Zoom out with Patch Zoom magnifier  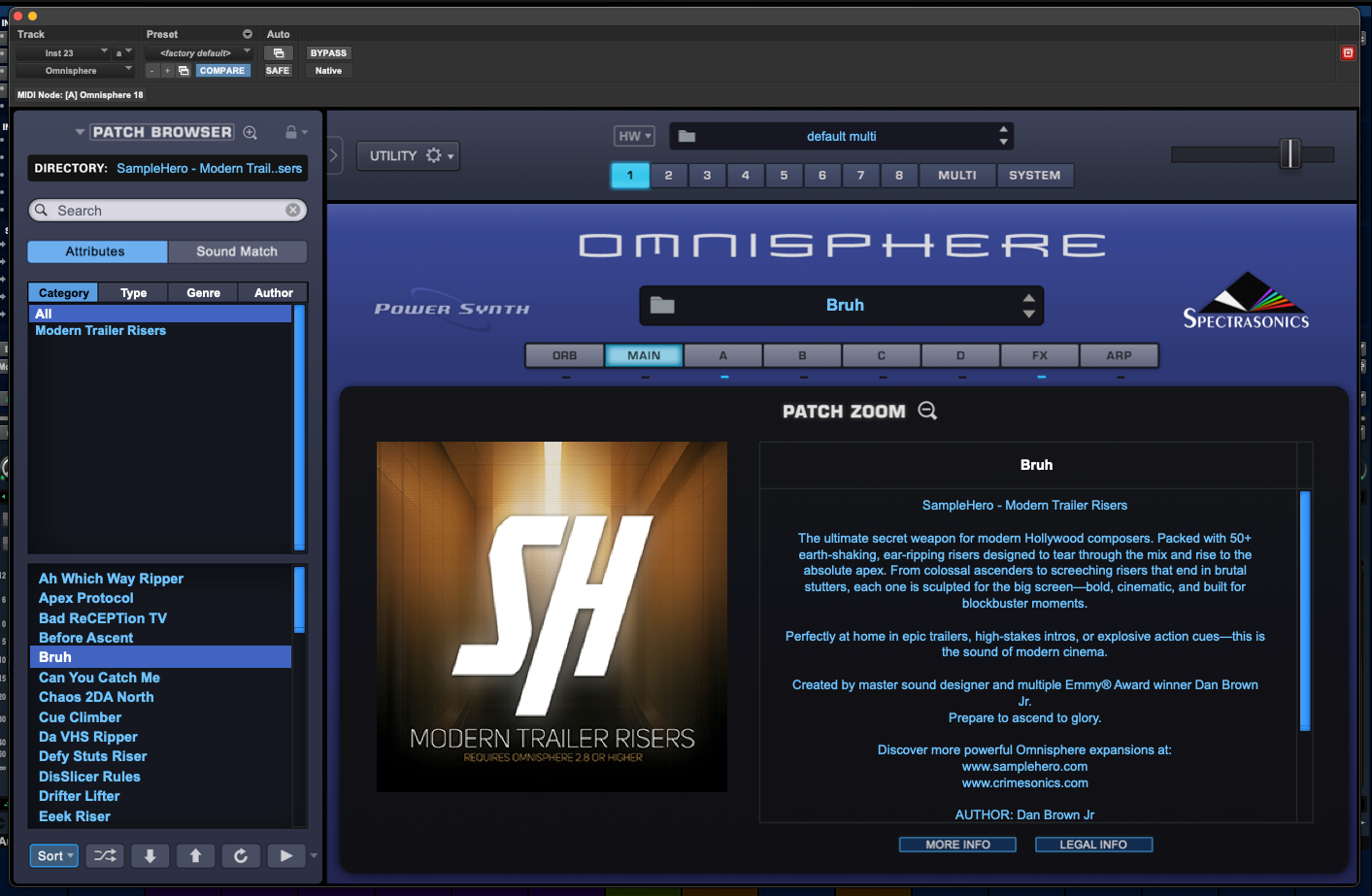point(927,411)
